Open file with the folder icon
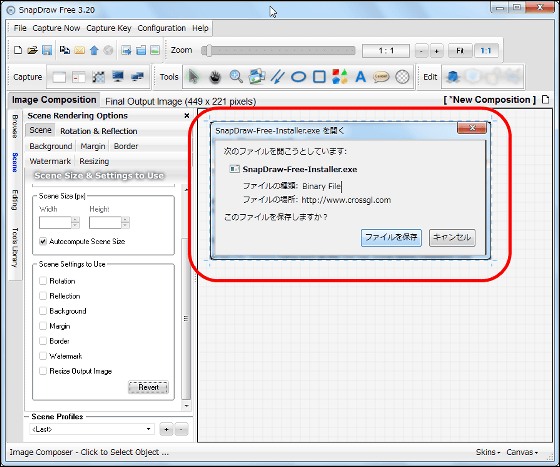Screen dimensions: 560x467 32,50
